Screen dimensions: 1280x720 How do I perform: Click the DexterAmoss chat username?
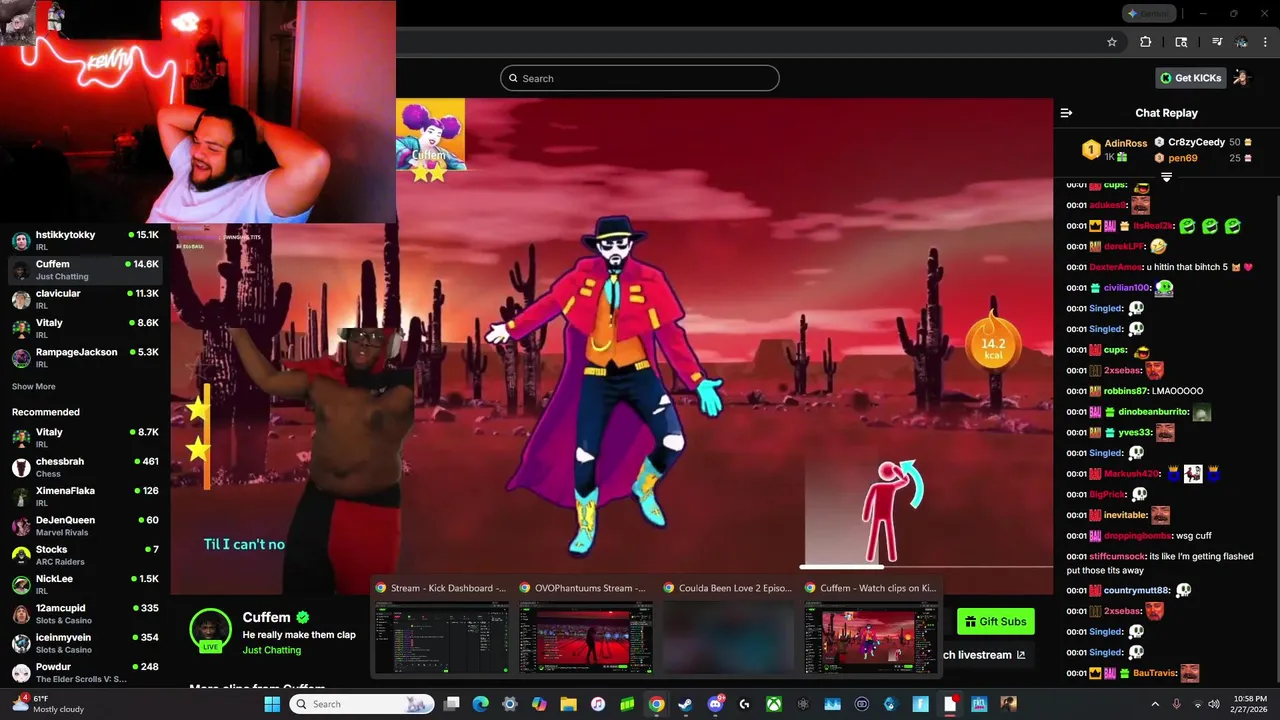tap(1115, 267)
